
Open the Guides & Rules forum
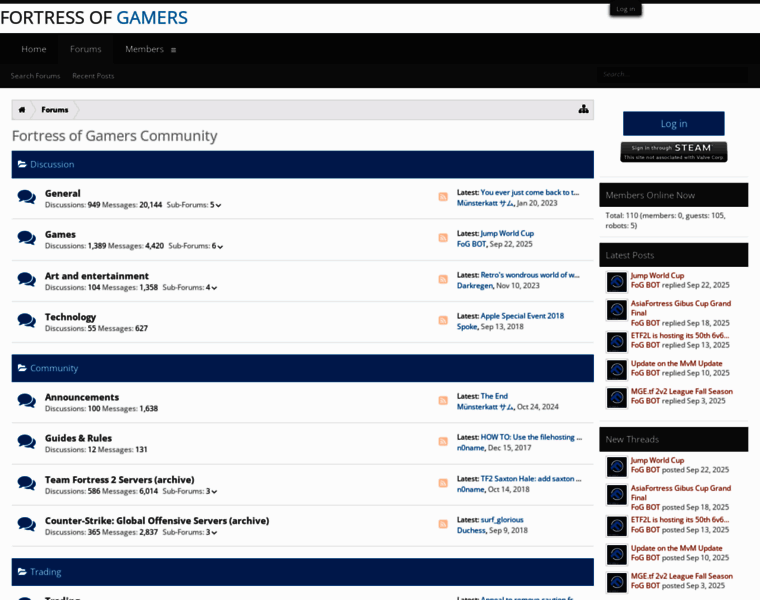[x=79, y=438]
